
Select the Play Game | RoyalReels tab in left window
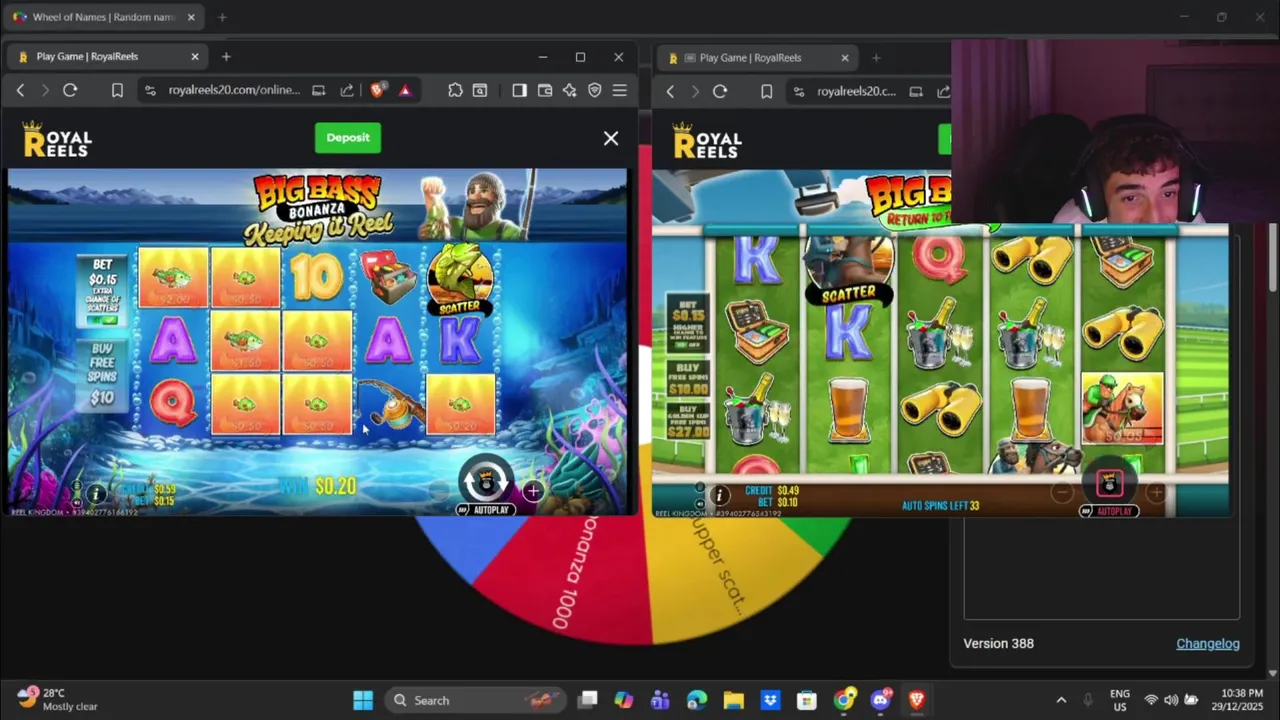coord(107,57)
